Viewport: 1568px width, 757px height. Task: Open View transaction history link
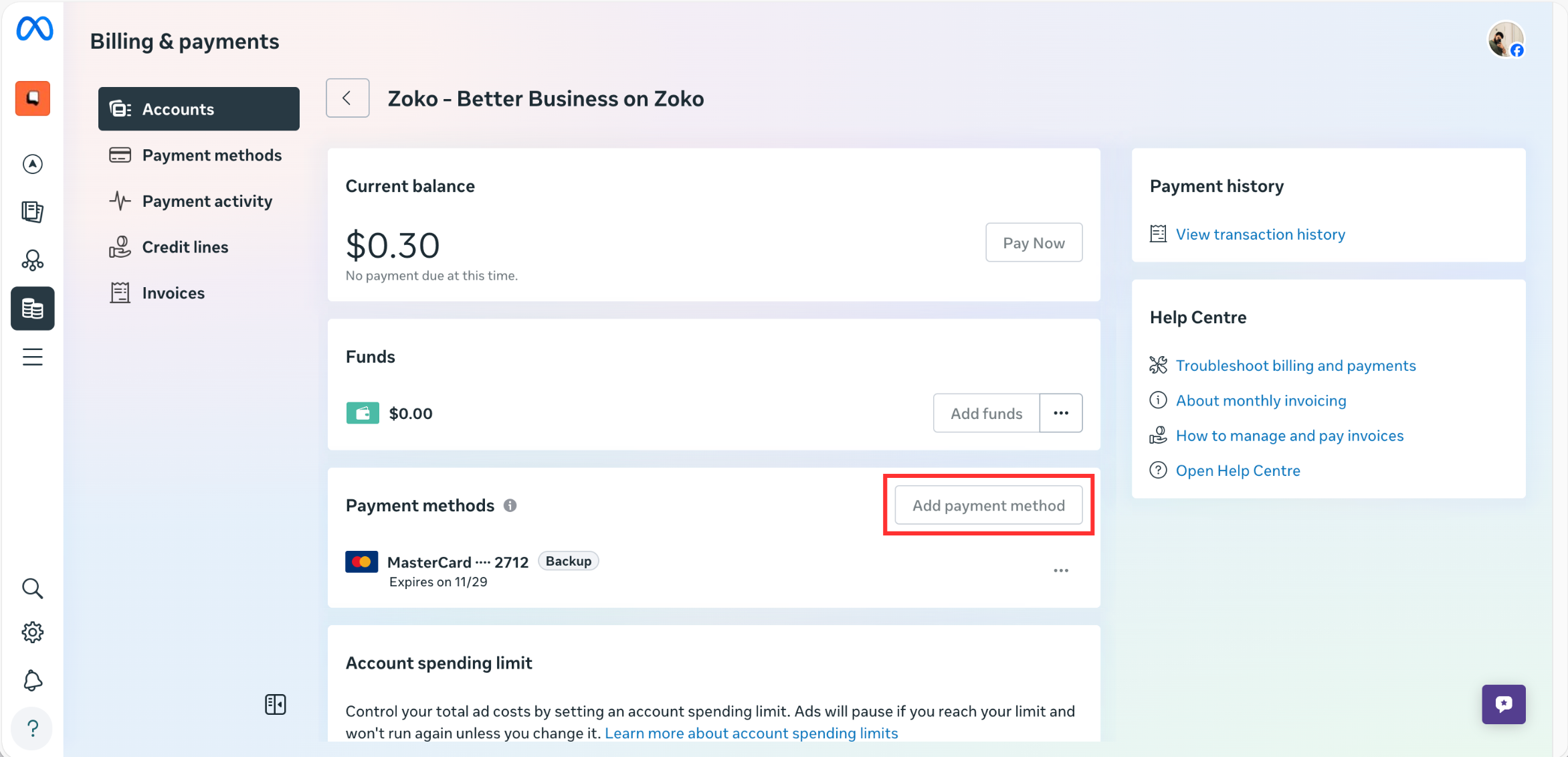point(1260,234)
